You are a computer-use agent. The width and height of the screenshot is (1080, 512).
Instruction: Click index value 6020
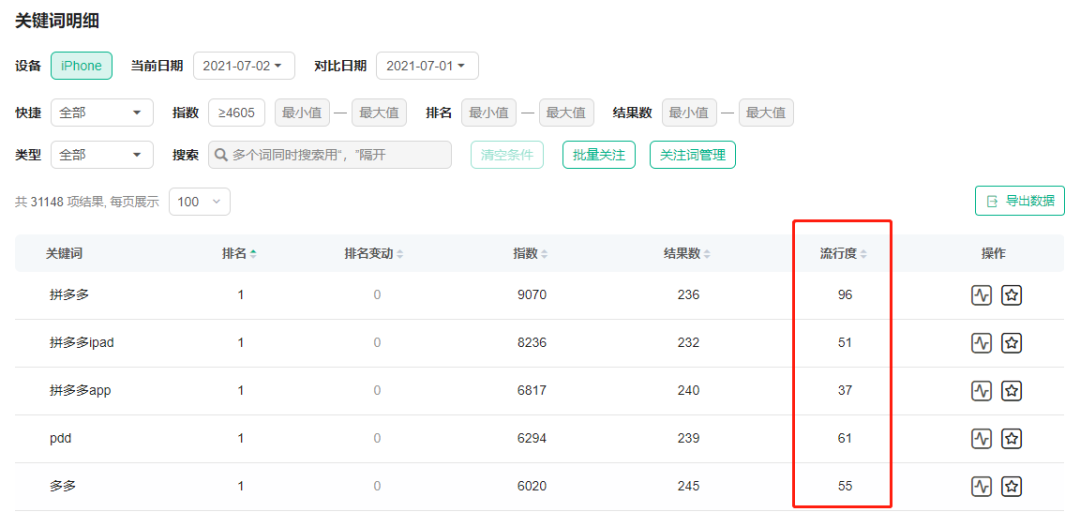pos(532,486)
